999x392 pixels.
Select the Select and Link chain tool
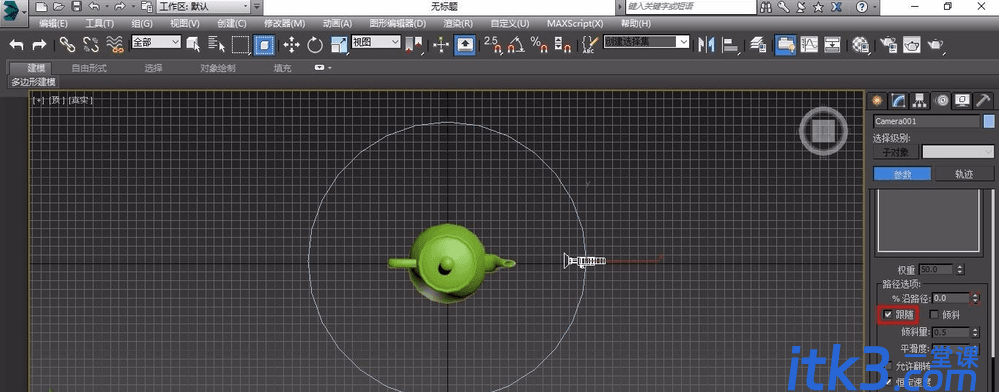click(x=68, y=44)
